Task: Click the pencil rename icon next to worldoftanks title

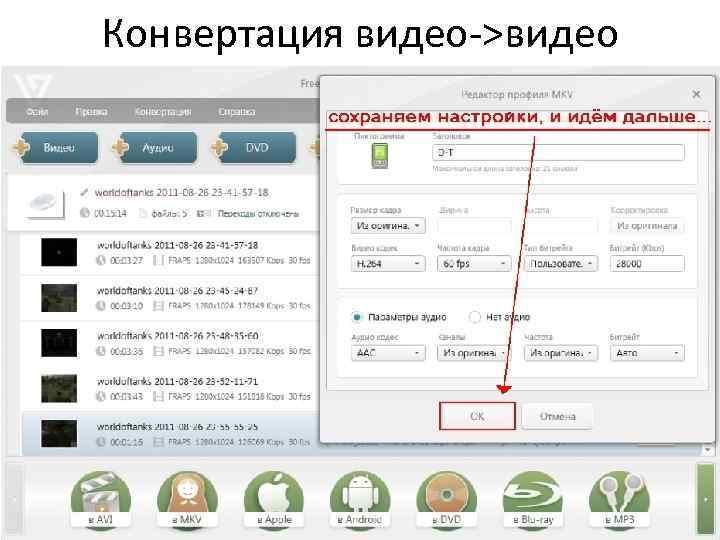Action: [x=84, y=192]
